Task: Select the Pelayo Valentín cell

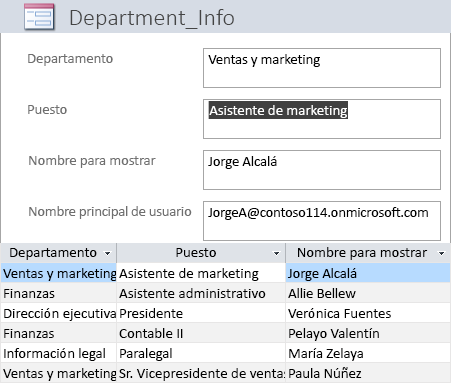Action: tap(368, 333)
